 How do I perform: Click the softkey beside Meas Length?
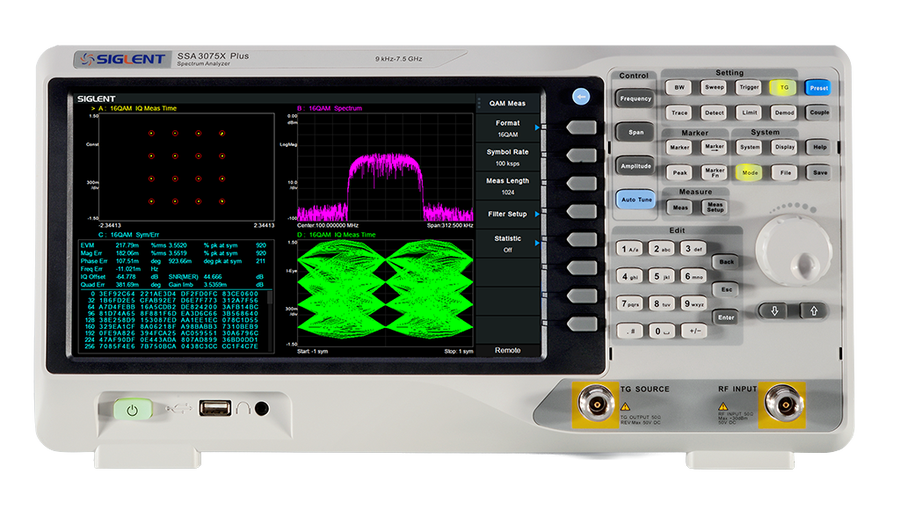pyautogui.click(x=581, y=183)
